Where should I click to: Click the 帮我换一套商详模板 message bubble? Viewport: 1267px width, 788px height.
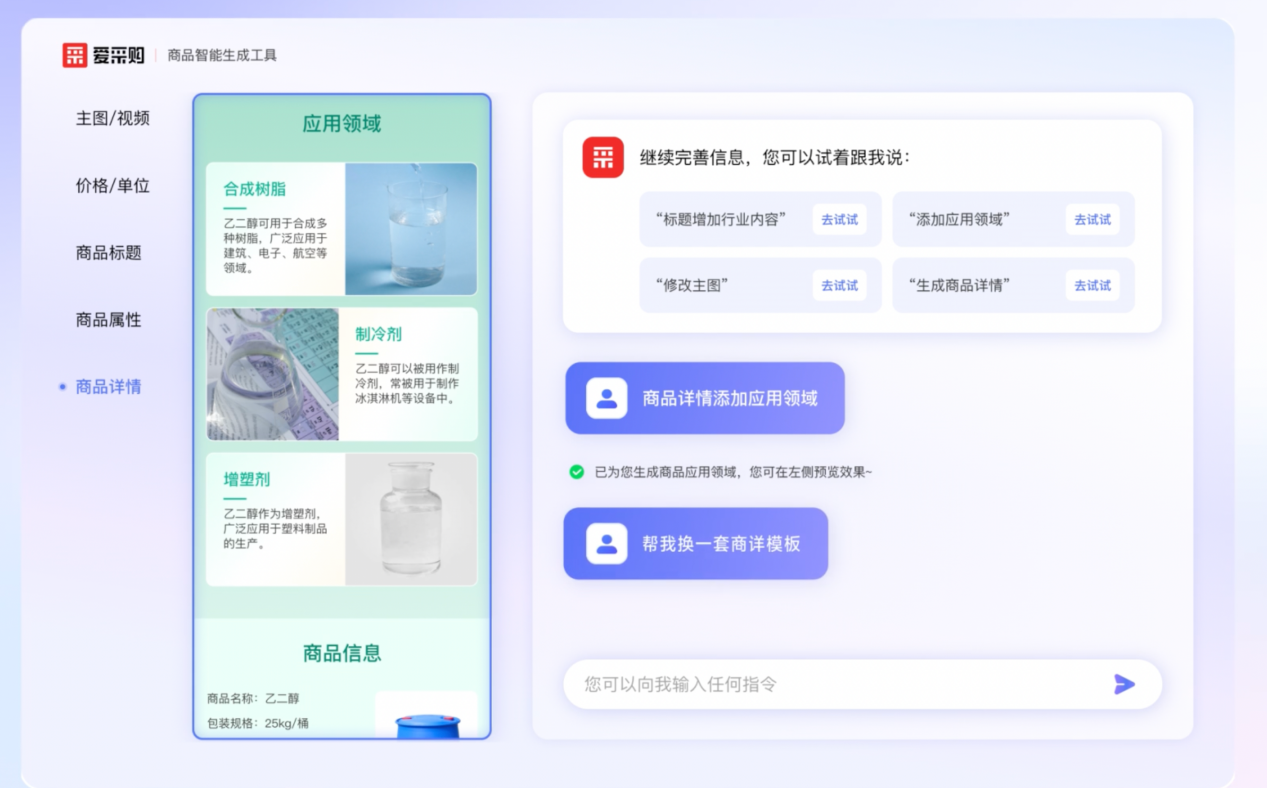tap(696, 544)
